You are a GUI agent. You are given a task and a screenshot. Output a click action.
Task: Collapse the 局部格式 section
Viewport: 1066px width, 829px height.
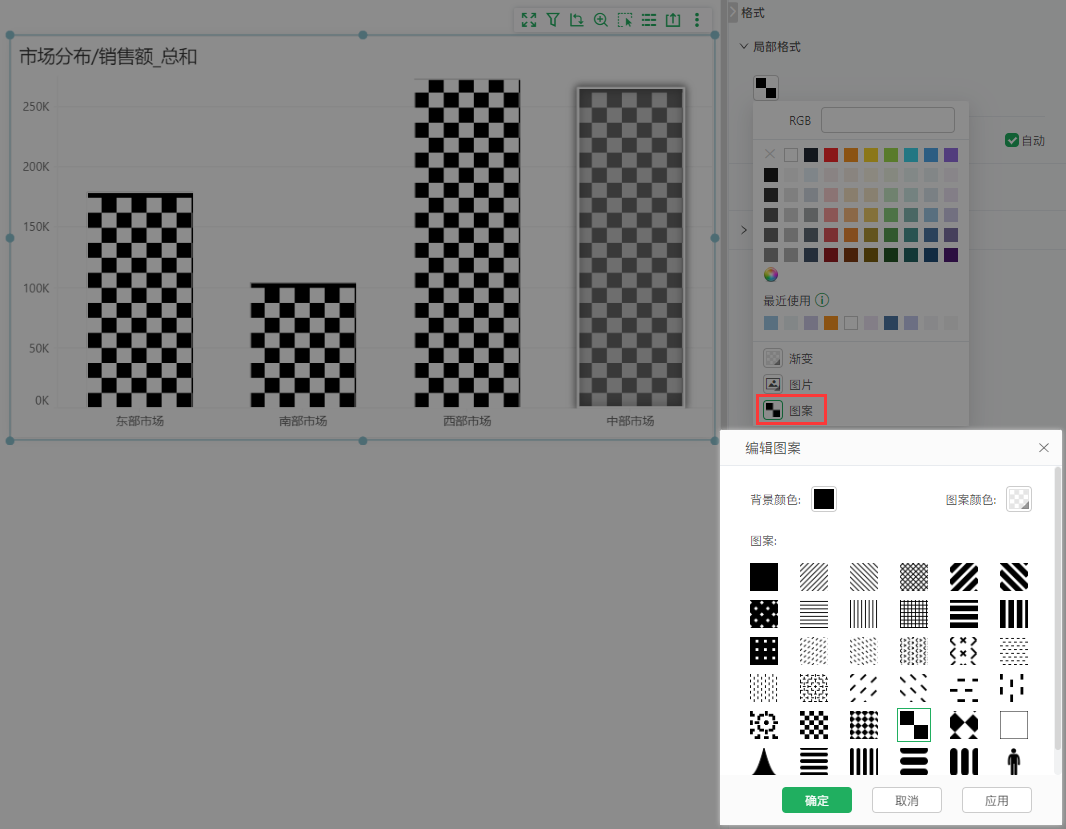coord(744,46)
